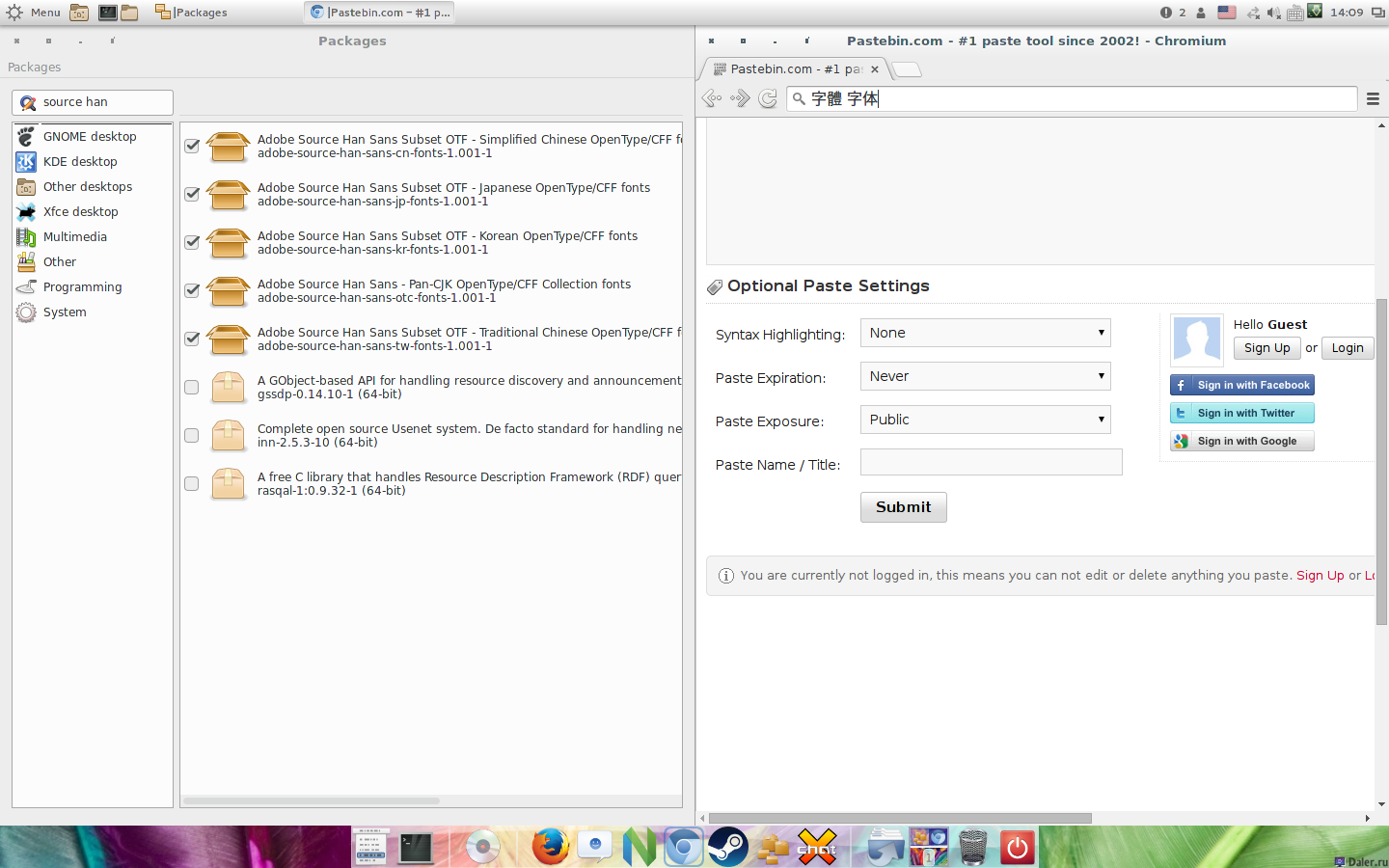Viewport: 1389px width, 868px height.
Task: Open the Paste Exposure dropdown
Action: click(x=985, y=420)
